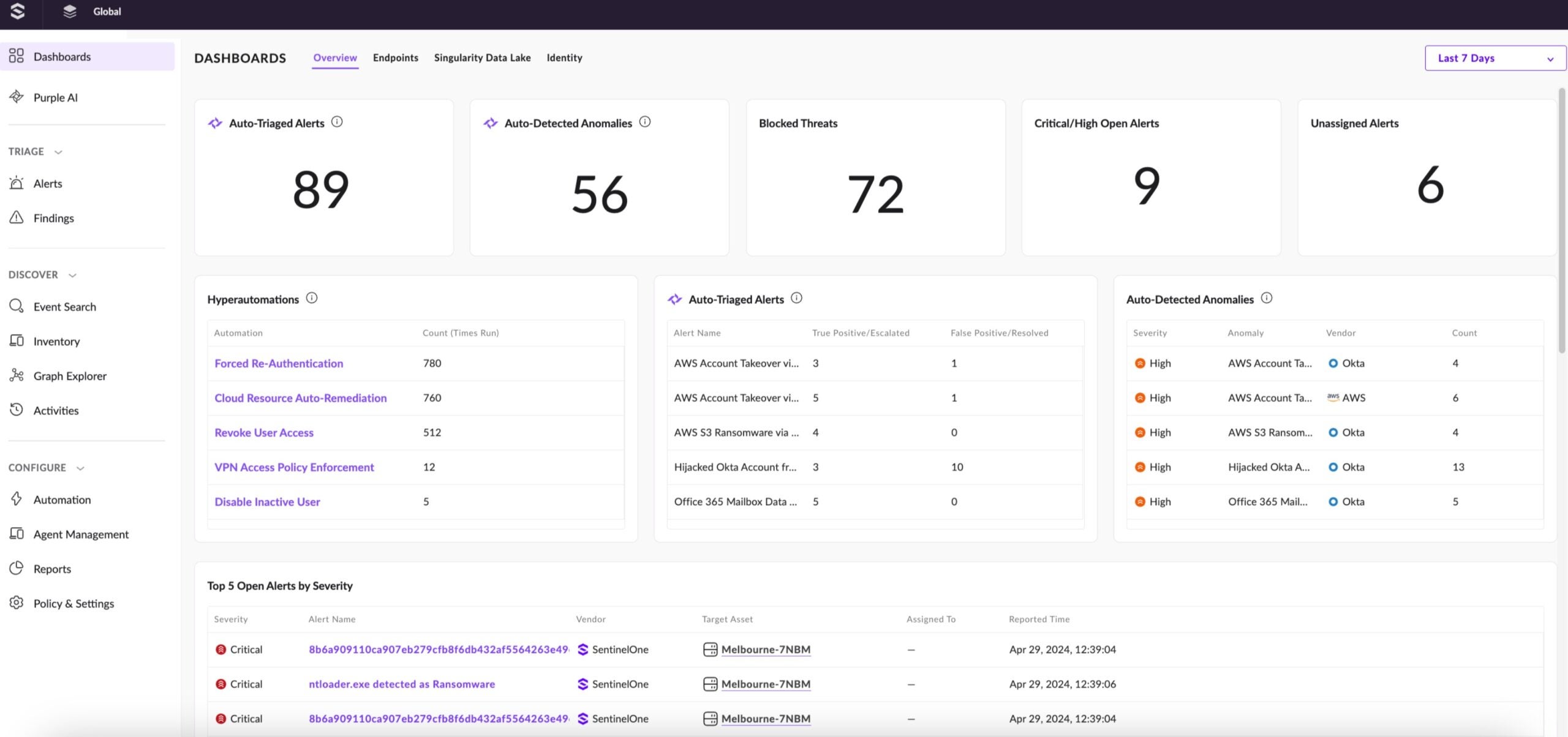Click the Unassigned Alerts card
The height and width of the screenshot is (737, 1568).
1427,178
